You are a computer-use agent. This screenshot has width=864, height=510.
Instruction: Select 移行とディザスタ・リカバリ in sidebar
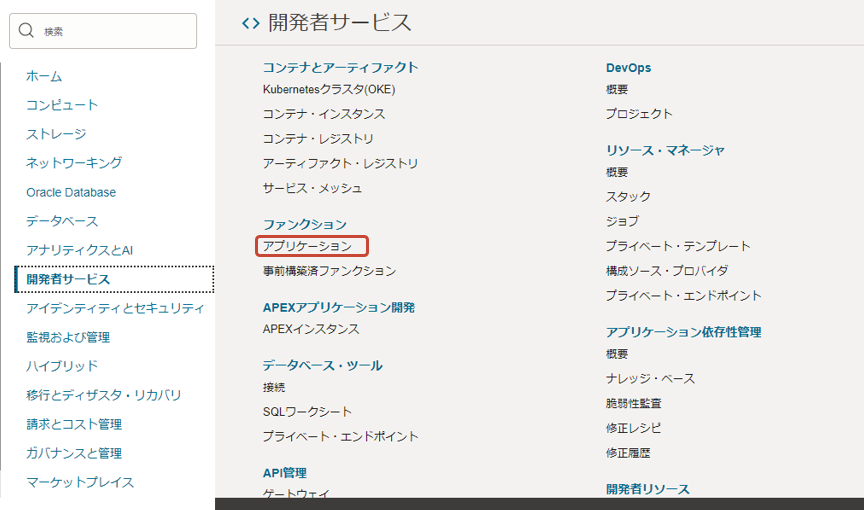coord(104,395)
